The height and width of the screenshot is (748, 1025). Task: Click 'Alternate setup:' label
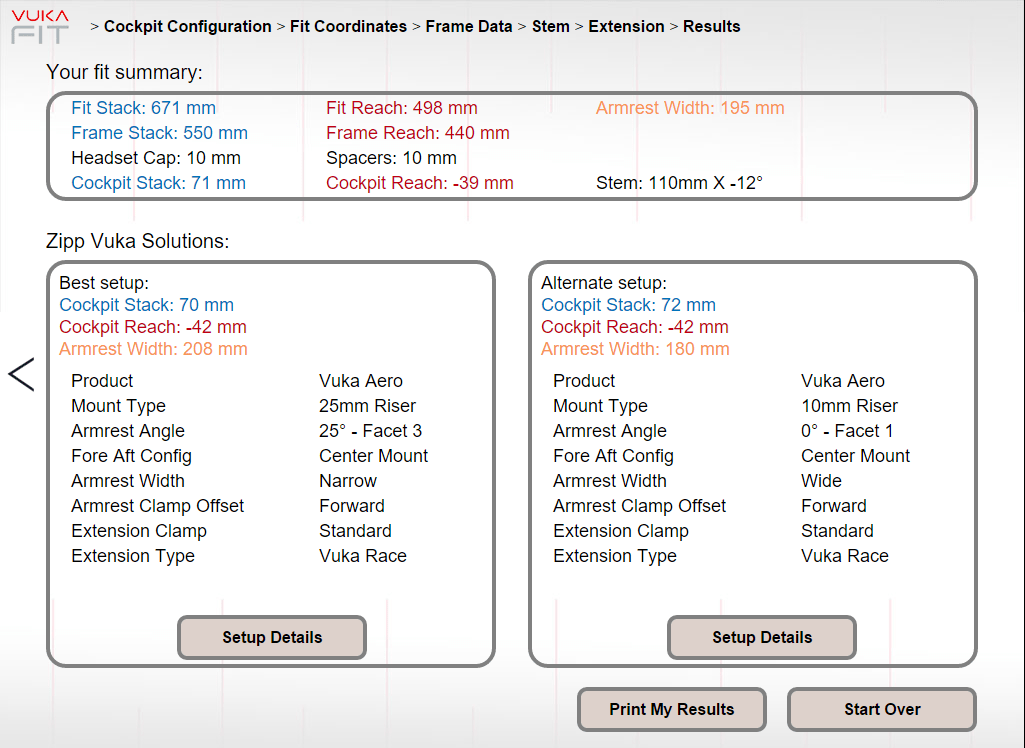603,282
